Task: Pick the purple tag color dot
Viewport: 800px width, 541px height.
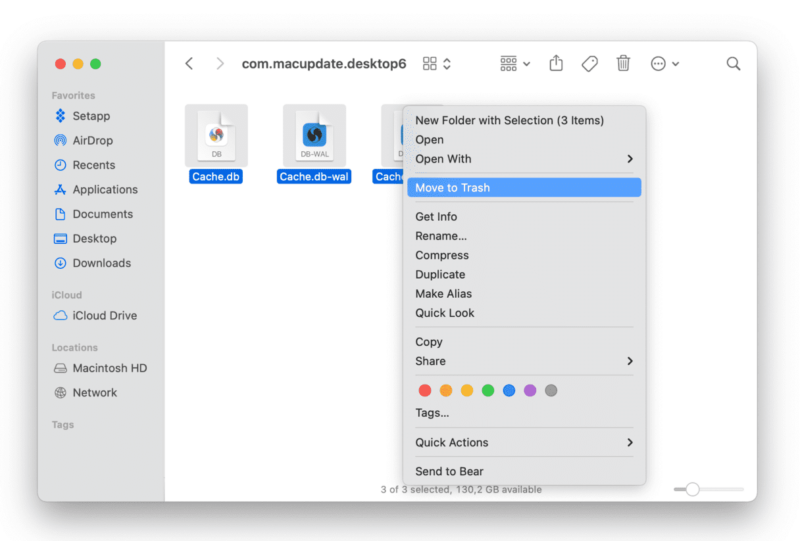Action: pyautogui.click(x=530, y=390)
